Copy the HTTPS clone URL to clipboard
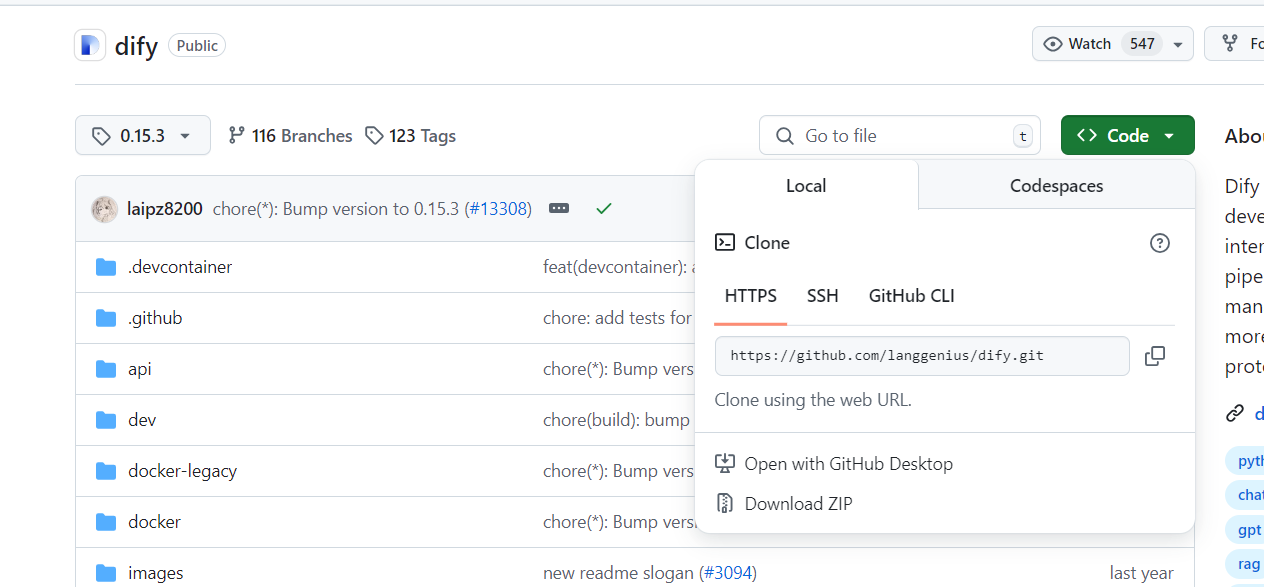1264x587 pixels. point(1155,356)
